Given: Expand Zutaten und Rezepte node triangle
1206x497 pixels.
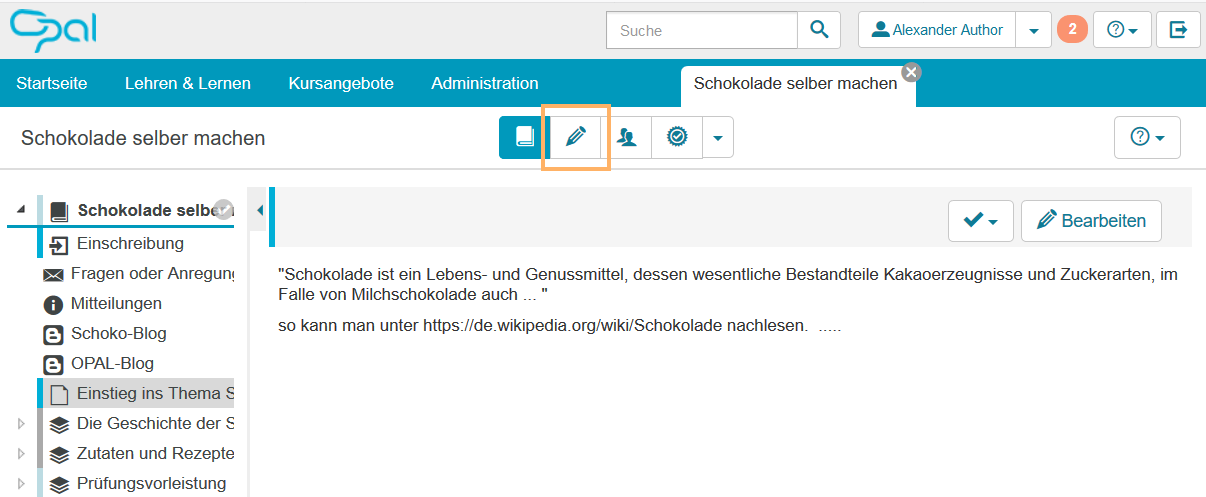Looking at the screenshot, I should [20, 454].
